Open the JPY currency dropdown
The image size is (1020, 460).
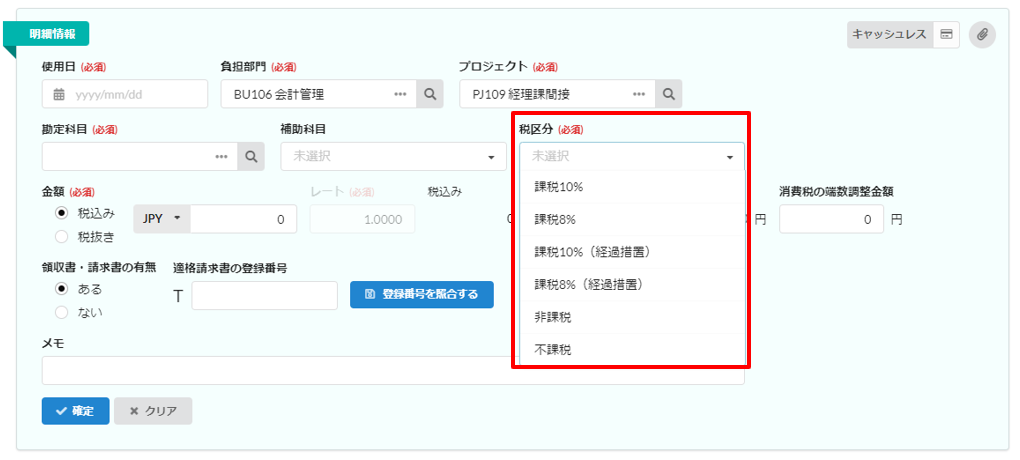point(161,219)
